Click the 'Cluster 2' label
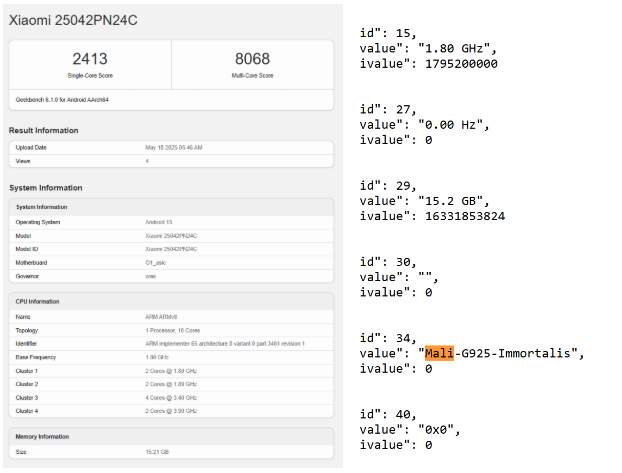622x473 pixels. (27, 384)
